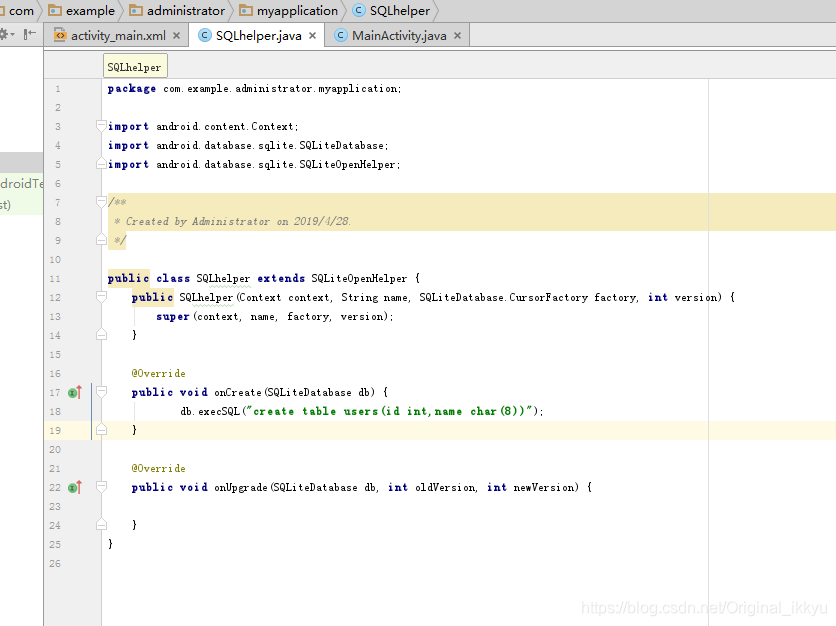836x626 pixels.
Task: Click 'CursorFactory factory' parameter on line 12
Action: [574, 298]
